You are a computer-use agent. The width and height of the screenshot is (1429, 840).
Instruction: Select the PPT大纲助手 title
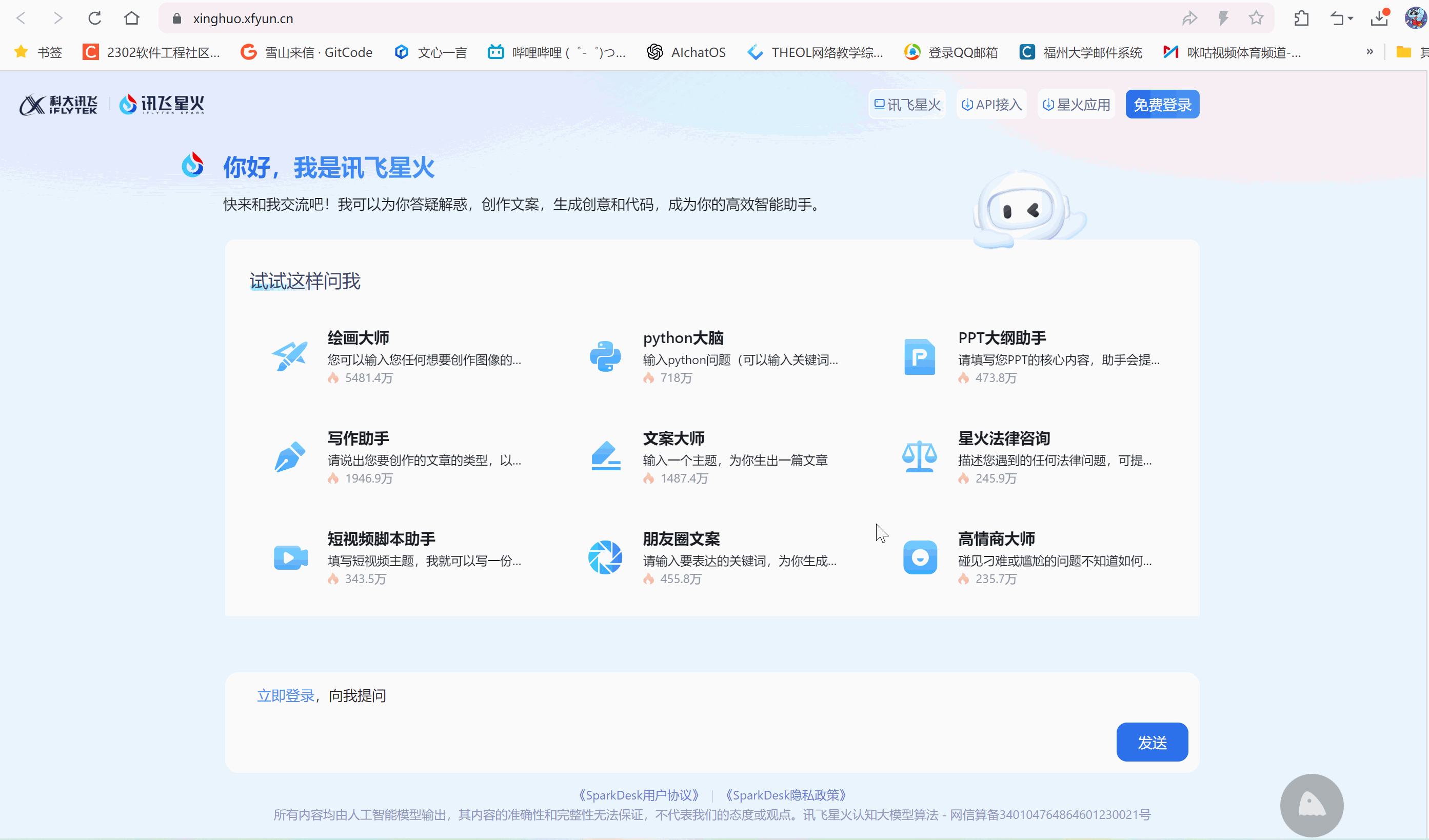(x=1002, y=338)
